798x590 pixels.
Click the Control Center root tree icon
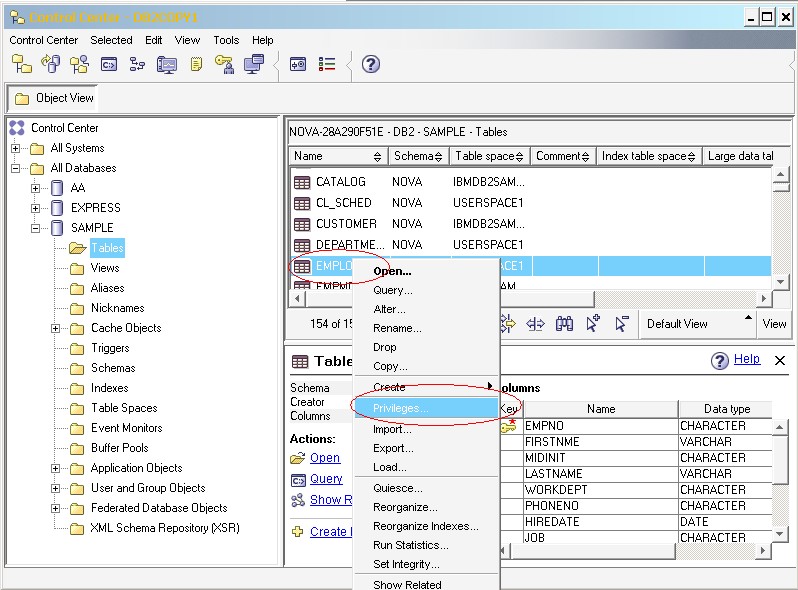point(17,128)
